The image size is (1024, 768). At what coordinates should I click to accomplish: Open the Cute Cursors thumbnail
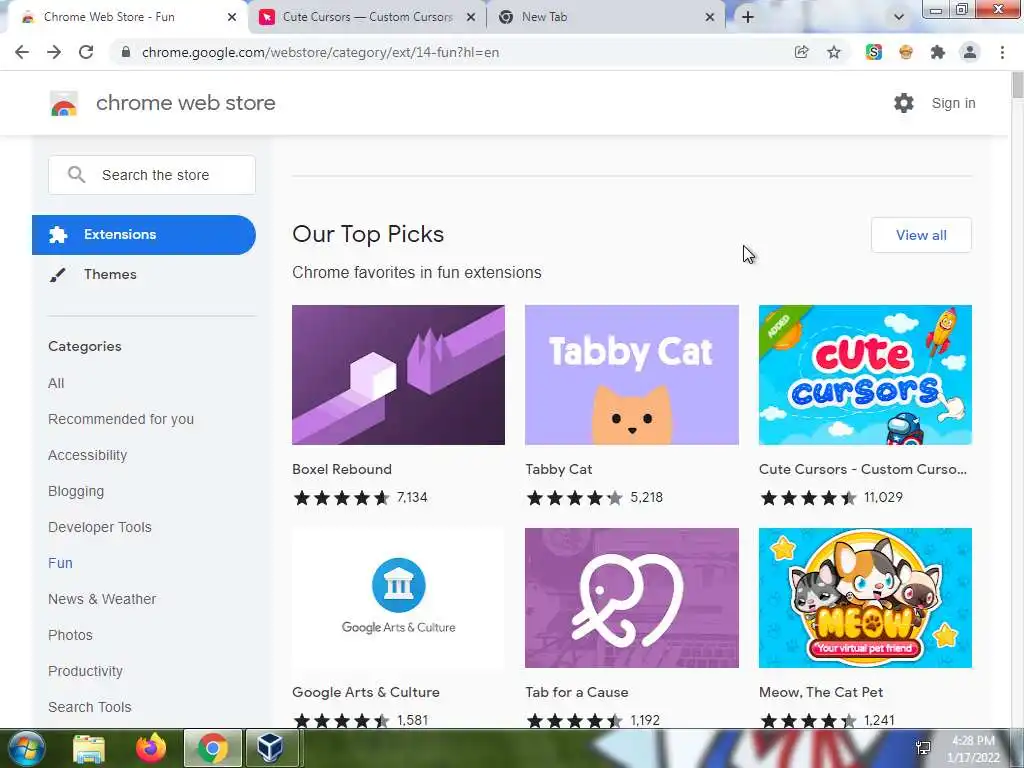865,375
